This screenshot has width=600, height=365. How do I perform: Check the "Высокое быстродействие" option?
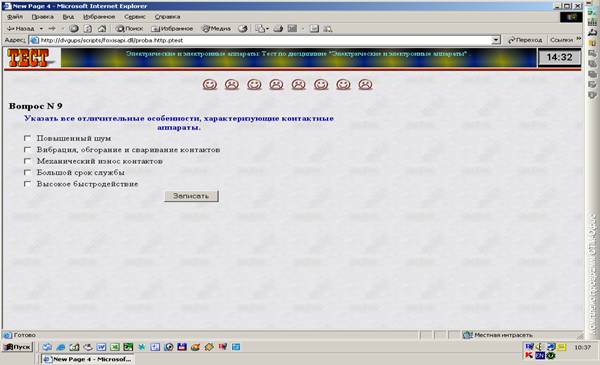[27, 184]
